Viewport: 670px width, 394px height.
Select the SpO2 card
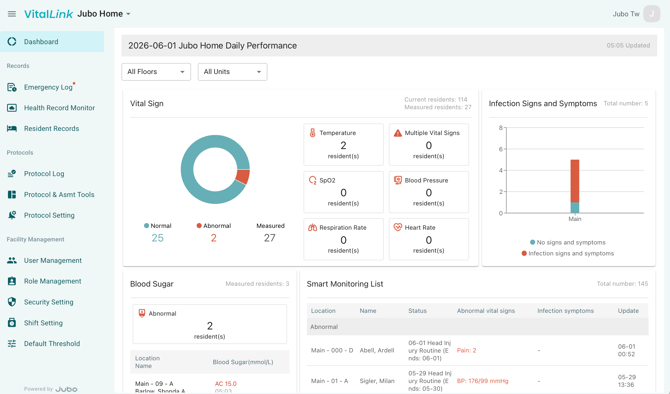click(x=344, y=192)
